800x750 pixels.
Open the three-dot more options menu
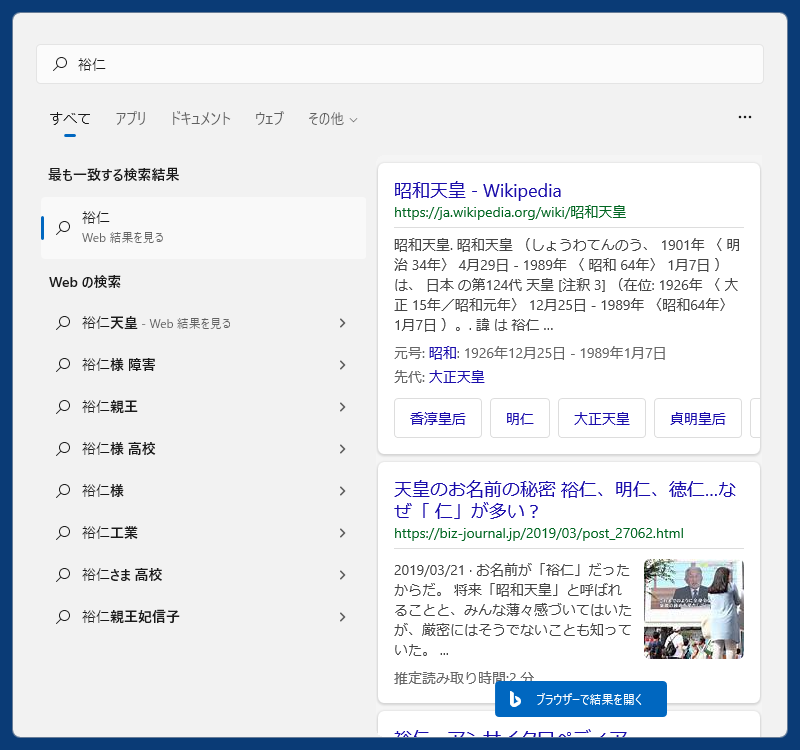pyautogui.click(x=744, y=117)
